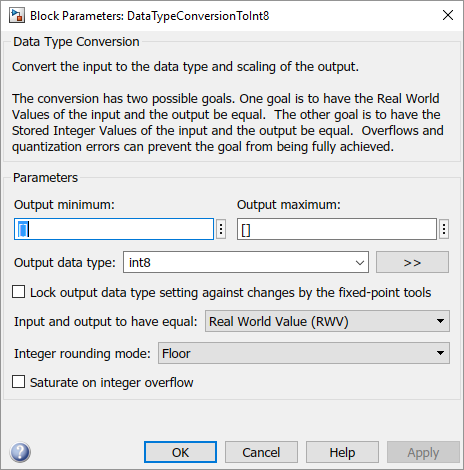Enable Saturate on integer overflow checkbox
This screenshot has width=464, height=470.
click(19, 382)
